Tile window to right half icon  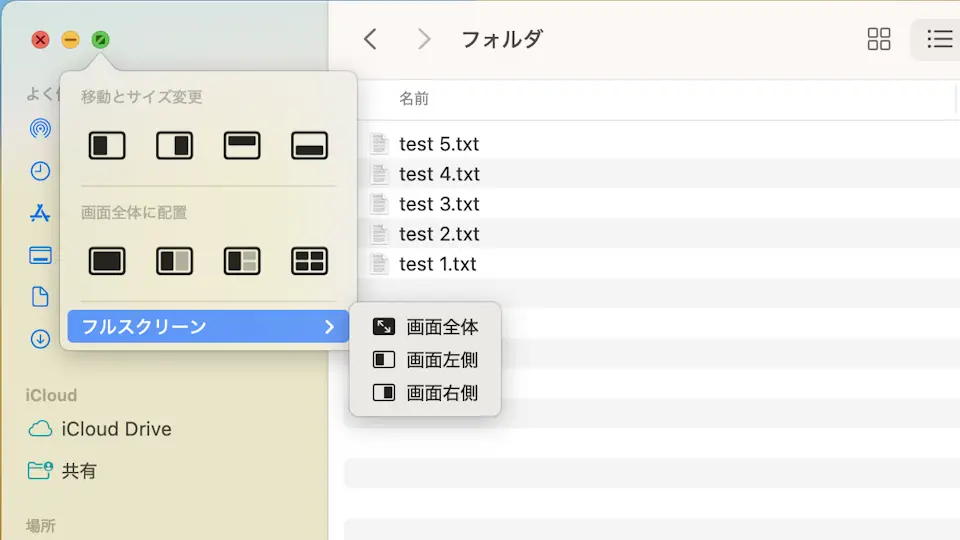point(174,146)
